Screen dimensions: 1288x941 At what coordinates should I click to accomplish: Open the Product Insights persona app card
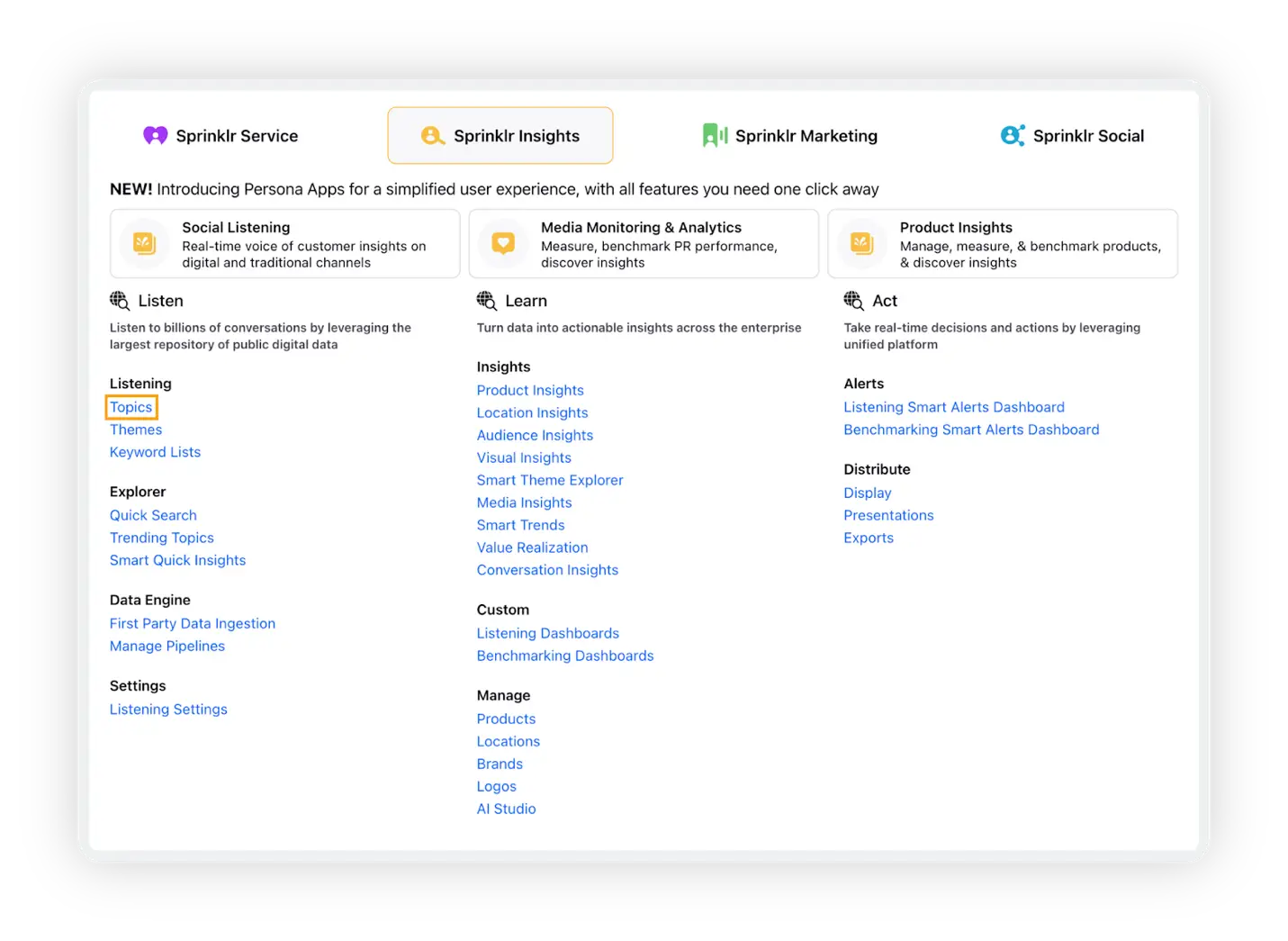(x=1003, y=244)
